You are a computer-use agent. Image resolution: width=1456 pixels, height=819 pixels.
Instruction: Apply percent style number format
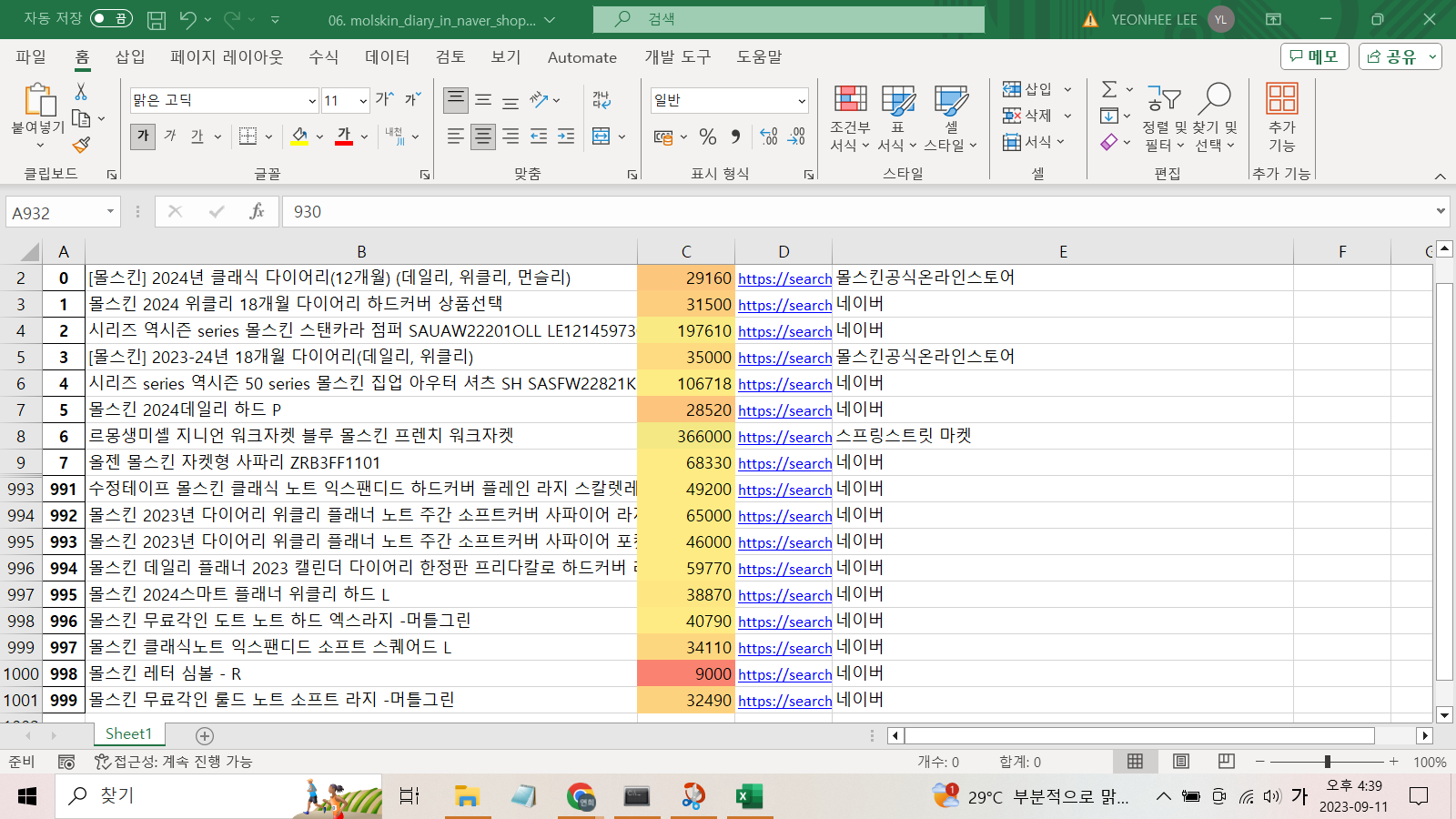pos(707,136)
